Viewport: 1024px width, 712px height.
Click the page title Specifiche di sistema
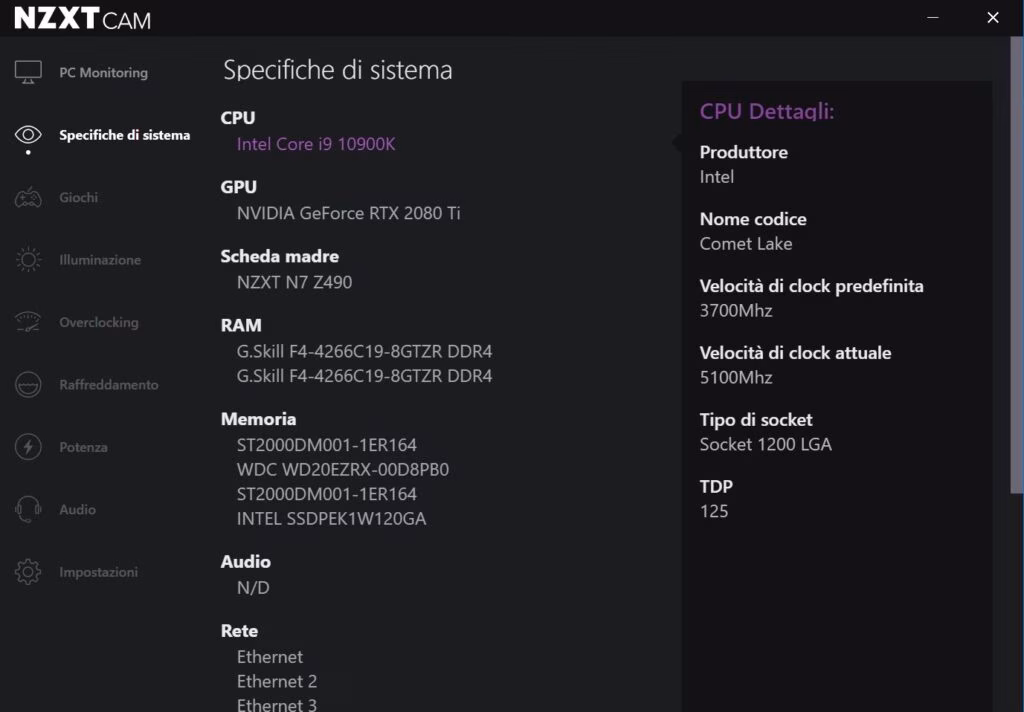coord(338,70)
